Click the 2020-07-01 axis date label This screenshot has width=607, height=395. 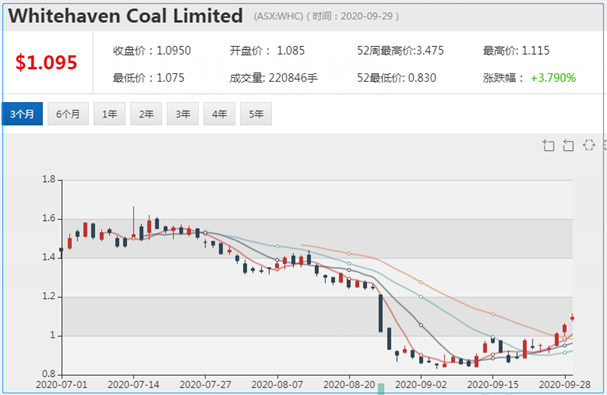click(x=62, y=385)
